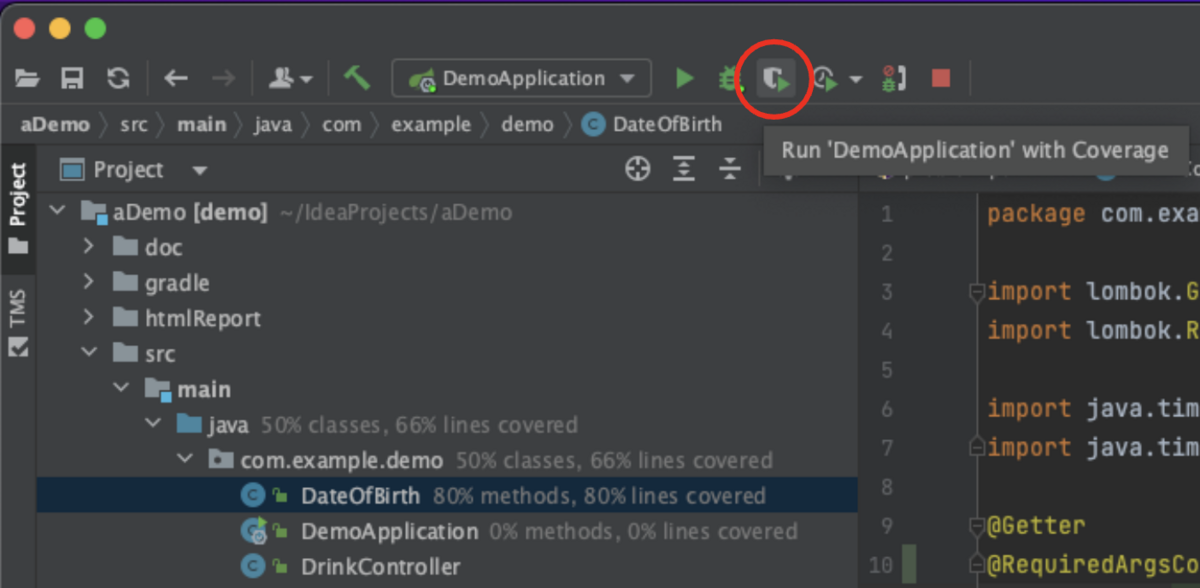1200x588 pixels.
Task: Select the DemoApplication class file
Action: coord(447,532)
